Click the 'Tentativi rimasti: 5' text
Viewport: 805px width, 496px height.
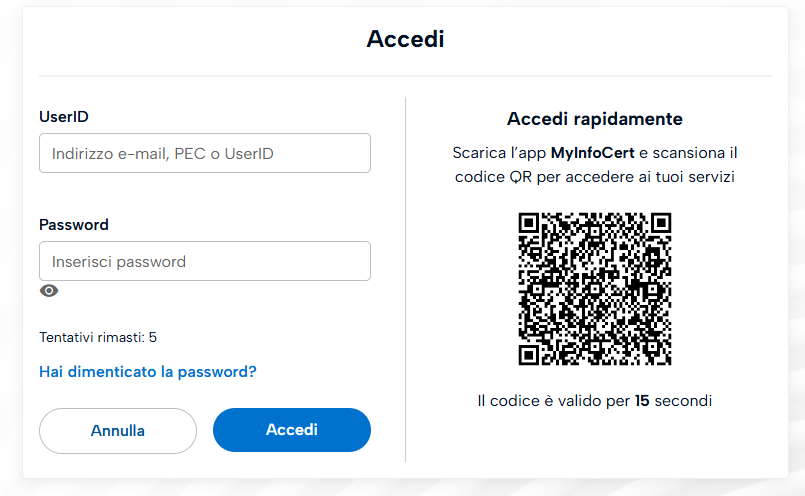[x=98, y=337]
